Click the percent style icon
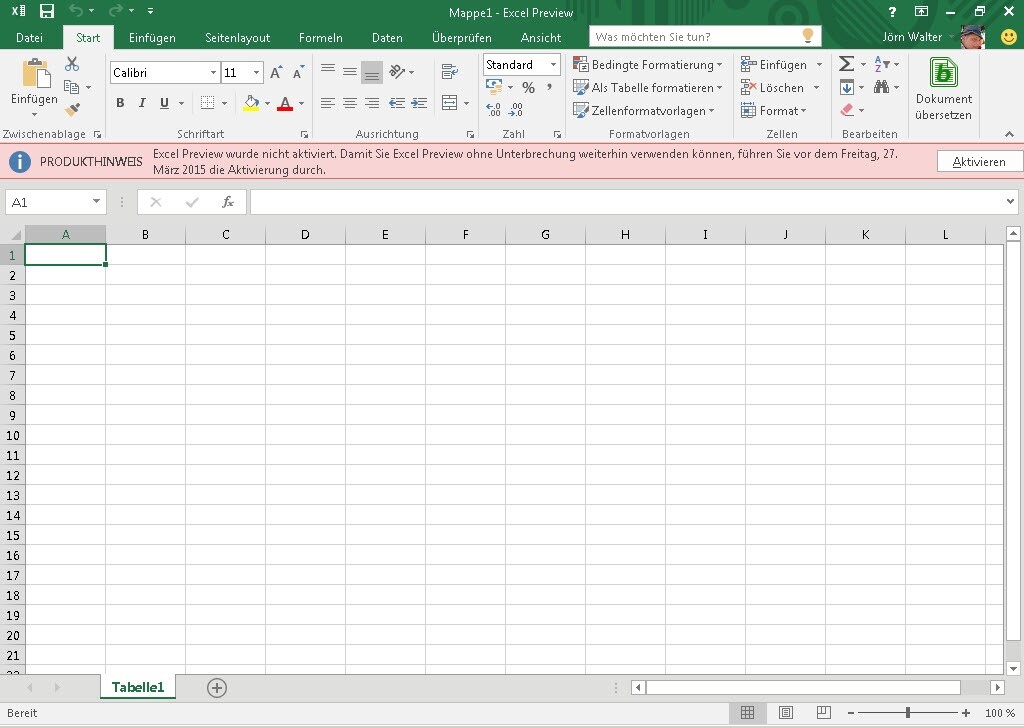This screenshot has width=1024, height=728. (528, 88)
